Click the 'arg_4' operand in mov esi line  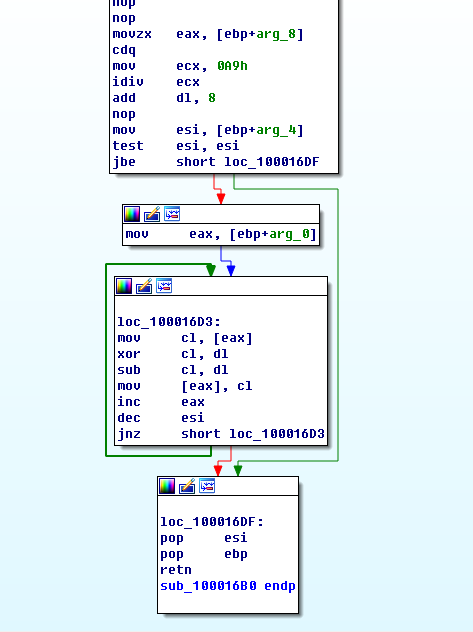pos(276,130)
